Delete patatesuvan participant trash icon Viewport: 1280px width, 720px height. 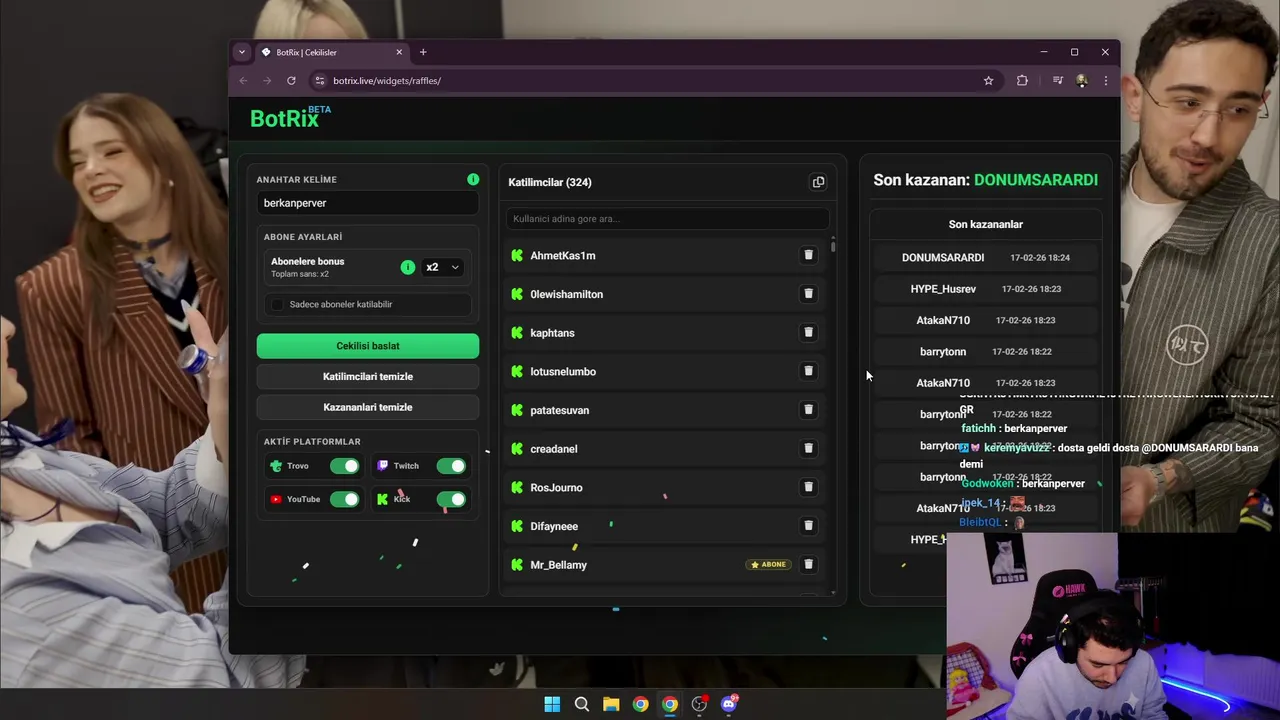(808, 410)
